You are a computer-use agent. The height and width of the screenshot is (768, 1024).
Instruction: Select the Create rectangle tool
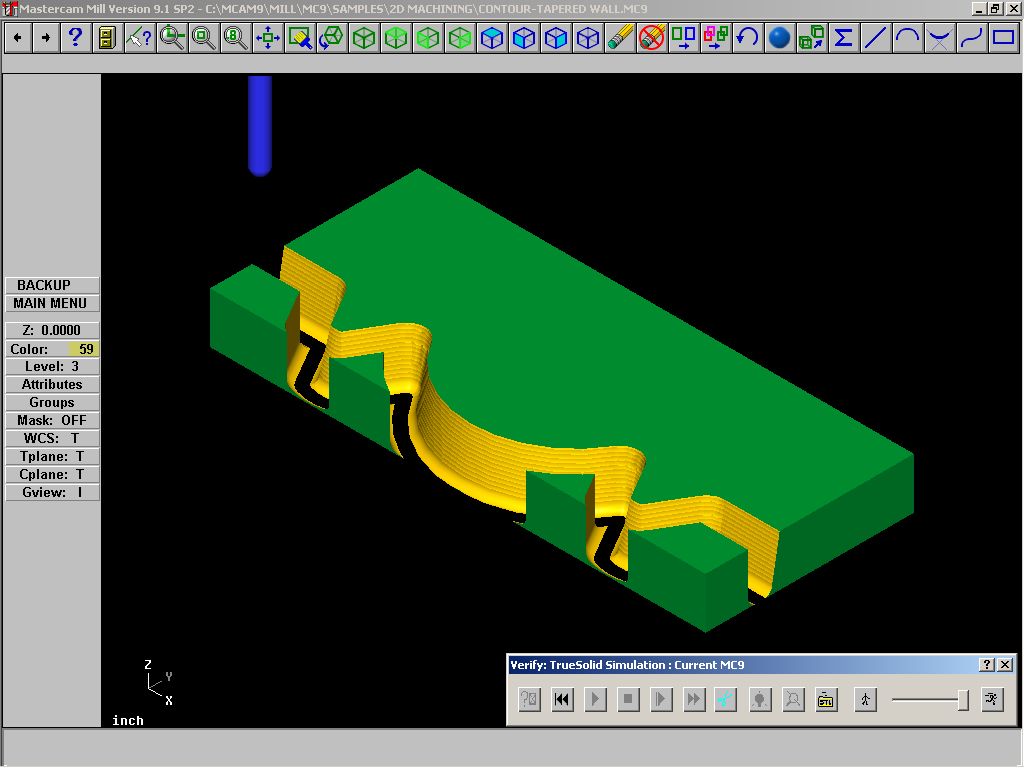click(x=1004, y=38)
